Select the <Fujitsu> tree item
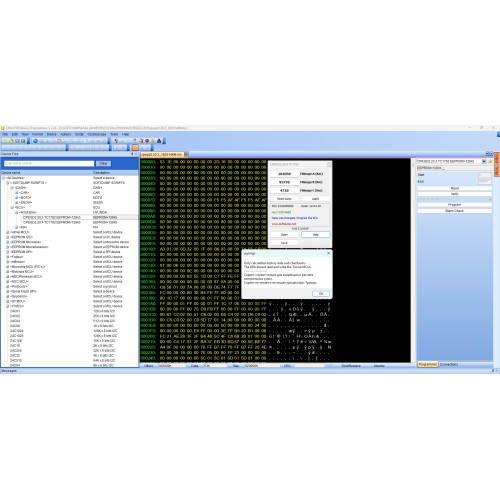 (x=17, y=257)
